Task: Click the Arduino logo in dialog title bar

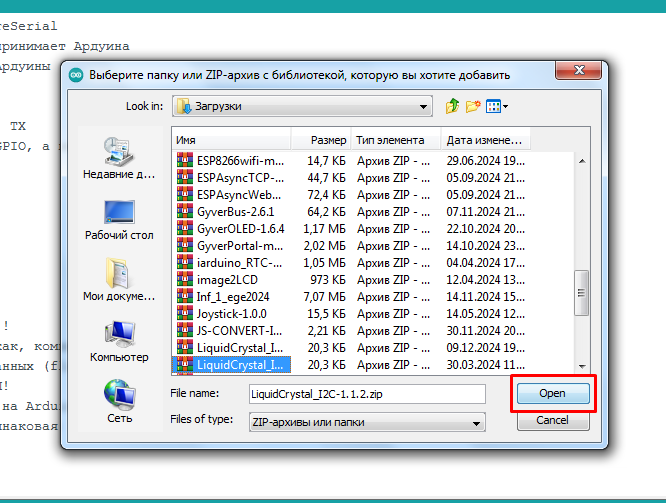Action: click(x=76, y=75)
